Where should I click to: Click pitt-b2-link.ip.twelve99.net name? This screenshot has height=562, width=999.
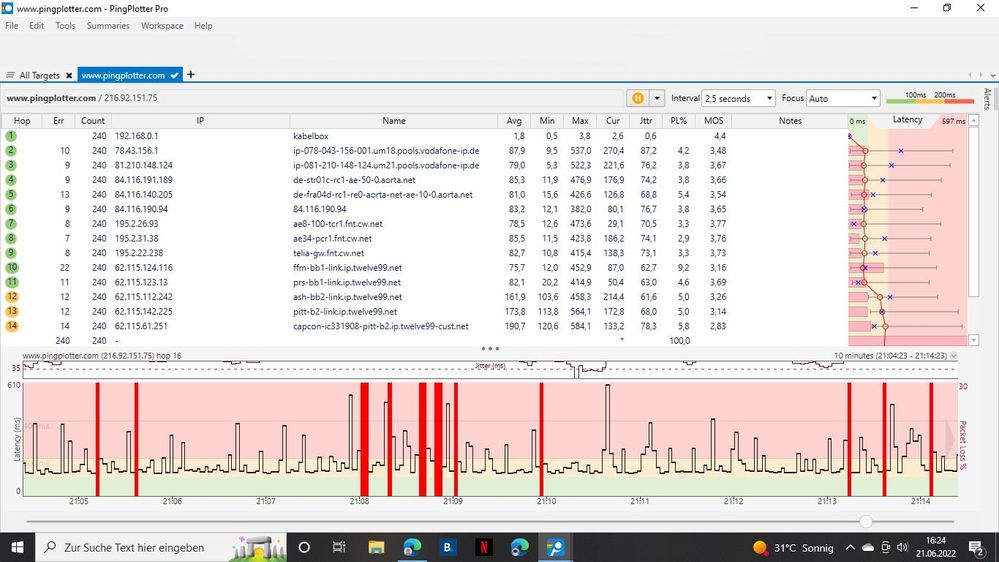coord(345,312)
